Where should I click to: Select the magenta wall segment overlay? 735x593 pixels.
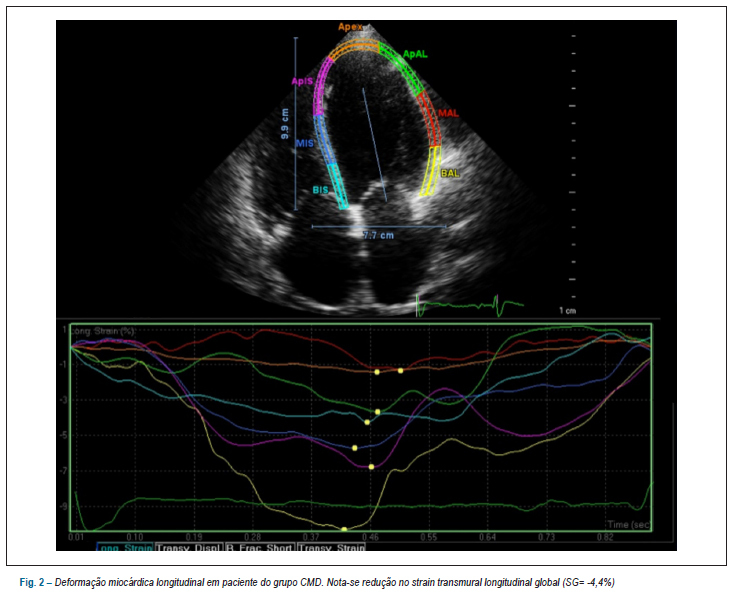point(322,86)
